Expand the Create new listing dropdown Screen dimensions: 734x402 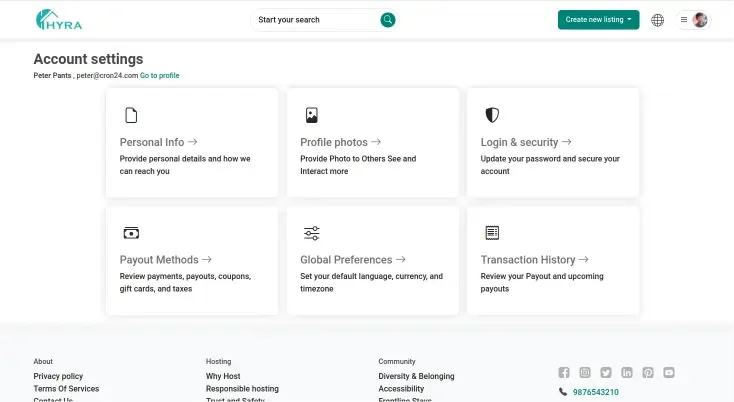click(x=598, y=20)
